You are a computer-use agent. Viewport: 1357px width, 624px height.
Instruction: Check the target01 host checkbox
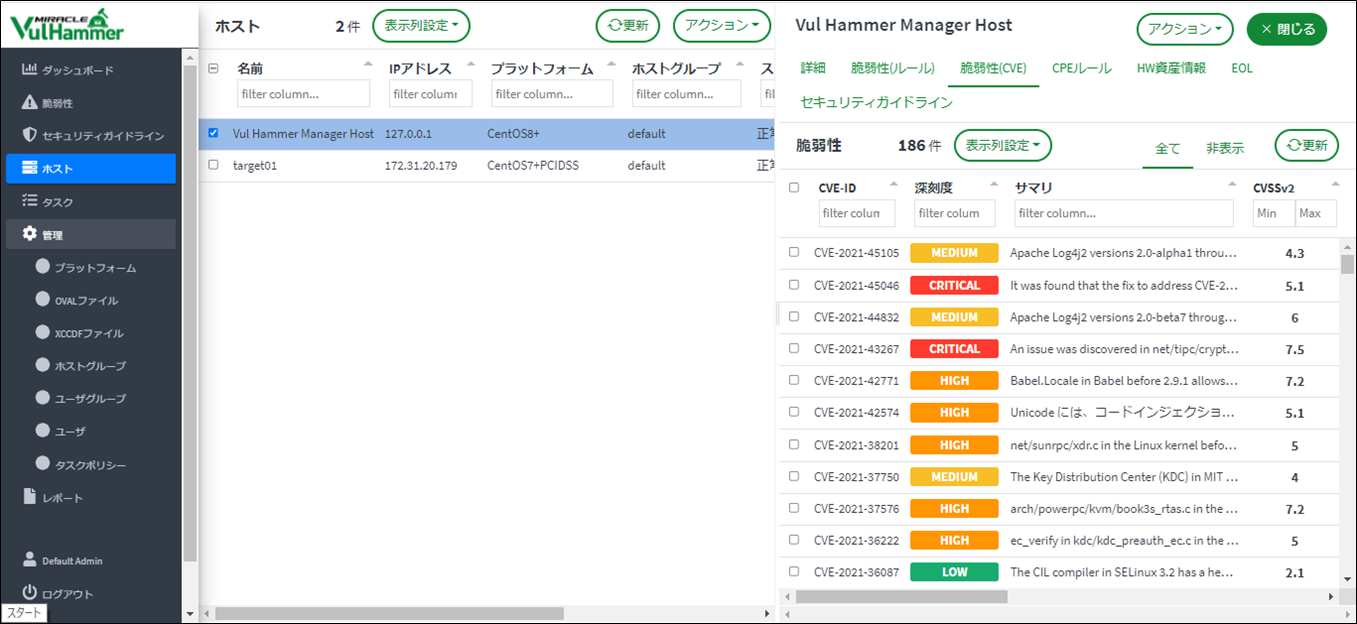coord(213,165)
